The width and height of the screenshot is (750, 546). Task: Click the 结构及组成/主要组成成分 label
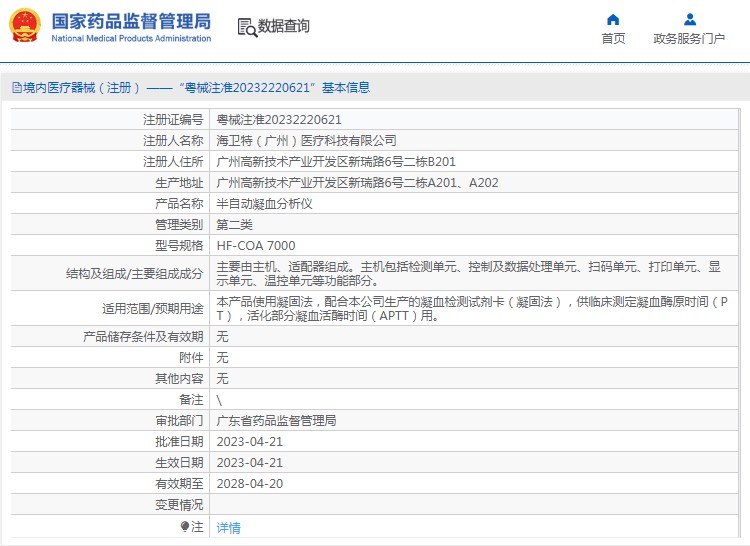(134, 273)
